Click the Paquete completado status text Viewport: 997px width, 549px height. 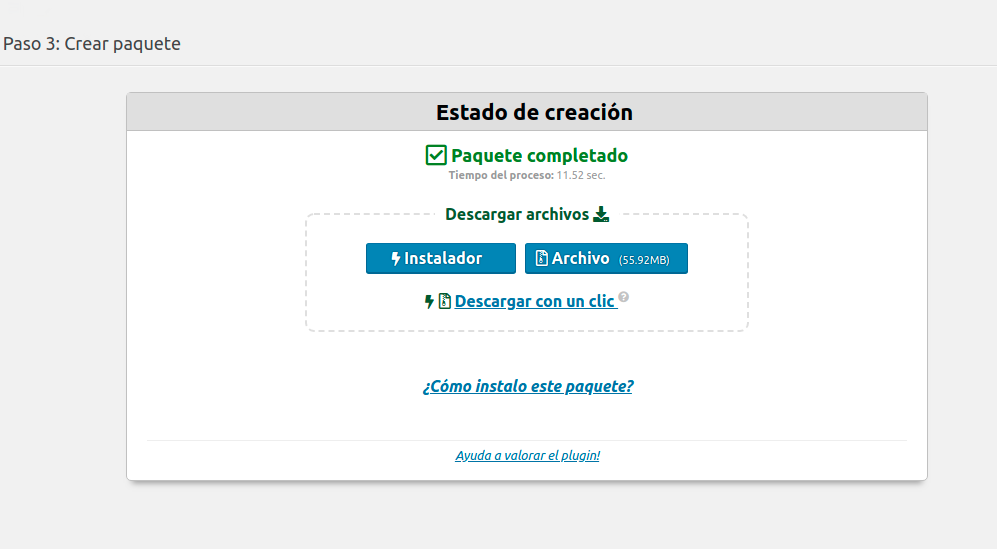click(539, 155)
